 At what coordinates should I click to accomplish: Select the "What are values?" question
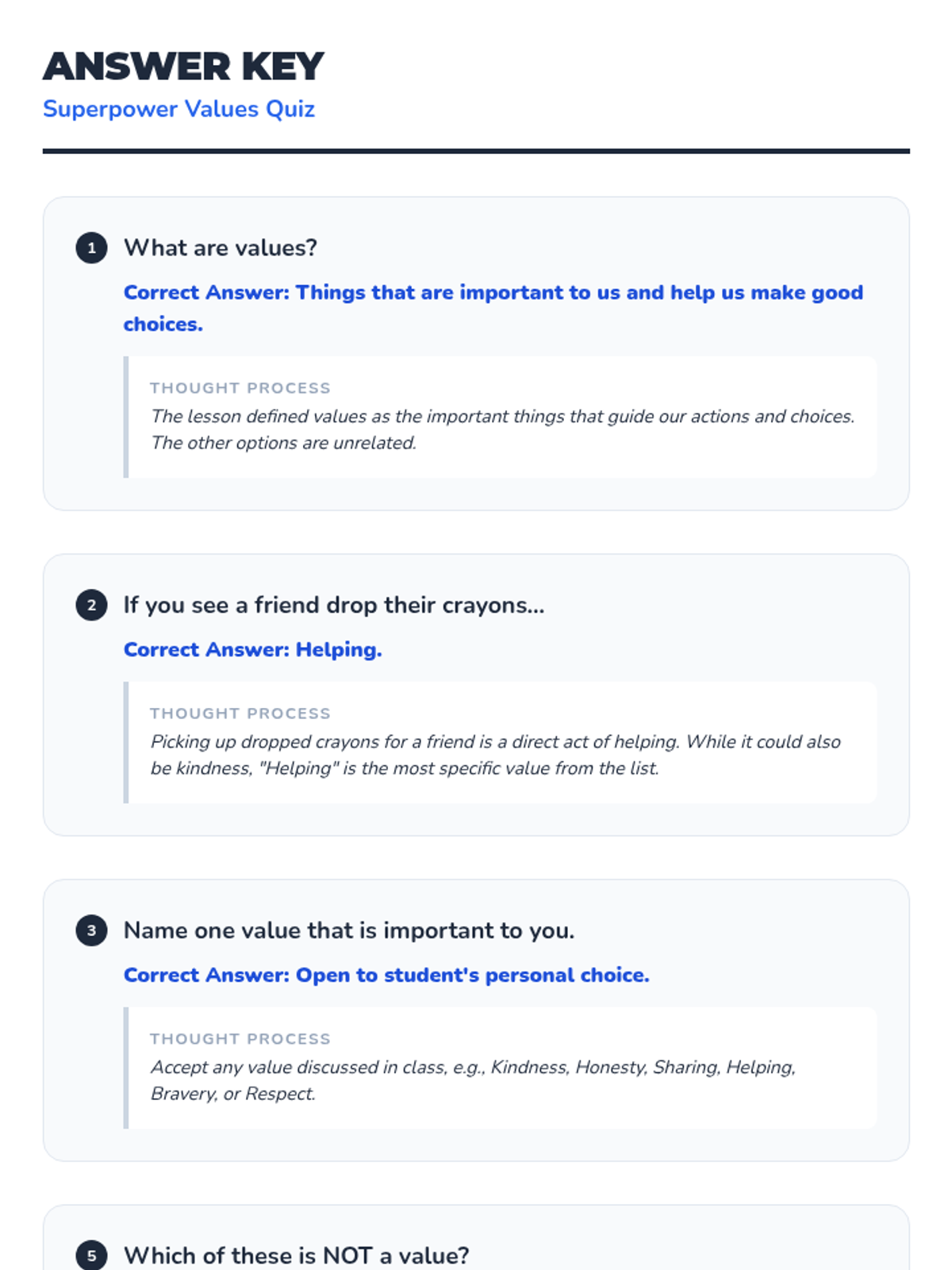[x=221, y=248]
